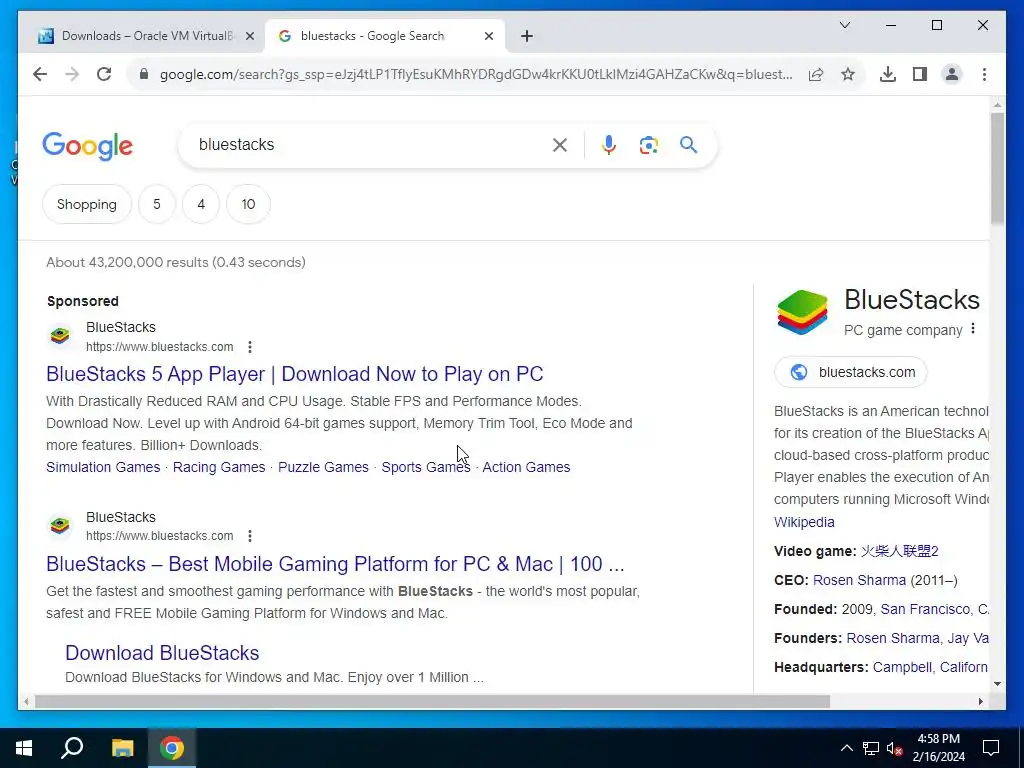Filter results by Shopping
1024x768 pixels.
tap(87, 204)
